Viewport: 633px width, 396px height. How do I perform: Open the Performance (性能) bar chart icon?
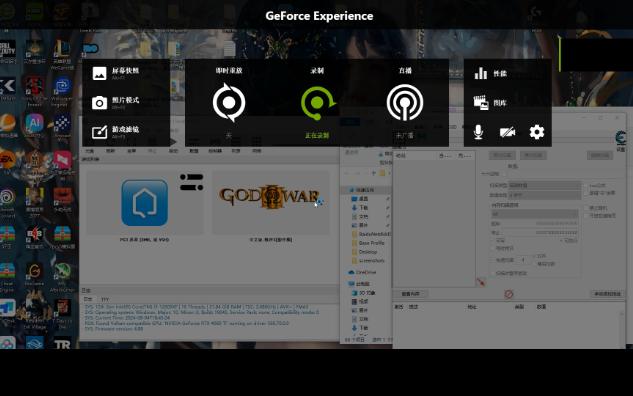[480, 73]
